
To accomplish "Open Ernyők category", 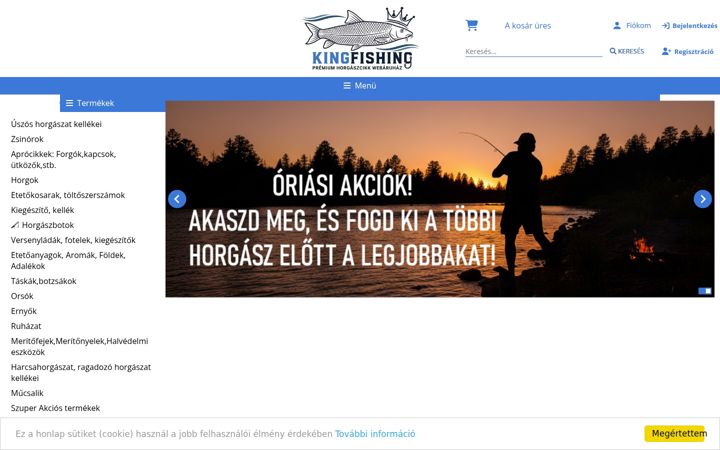I will point(23,311).
